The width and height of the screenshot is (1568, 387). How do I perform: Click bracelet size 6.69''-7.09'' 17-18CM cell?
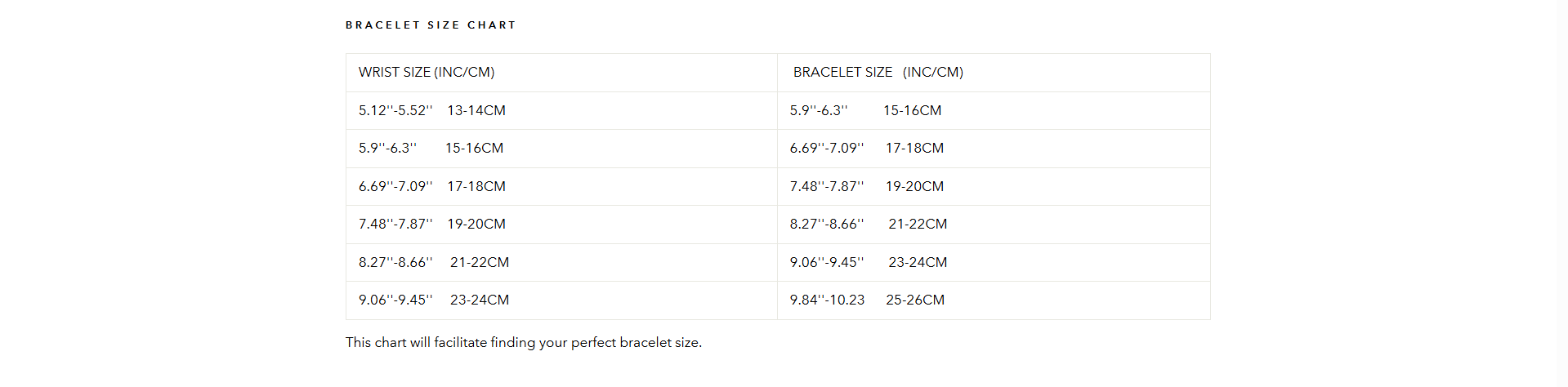tap(994, 149)
